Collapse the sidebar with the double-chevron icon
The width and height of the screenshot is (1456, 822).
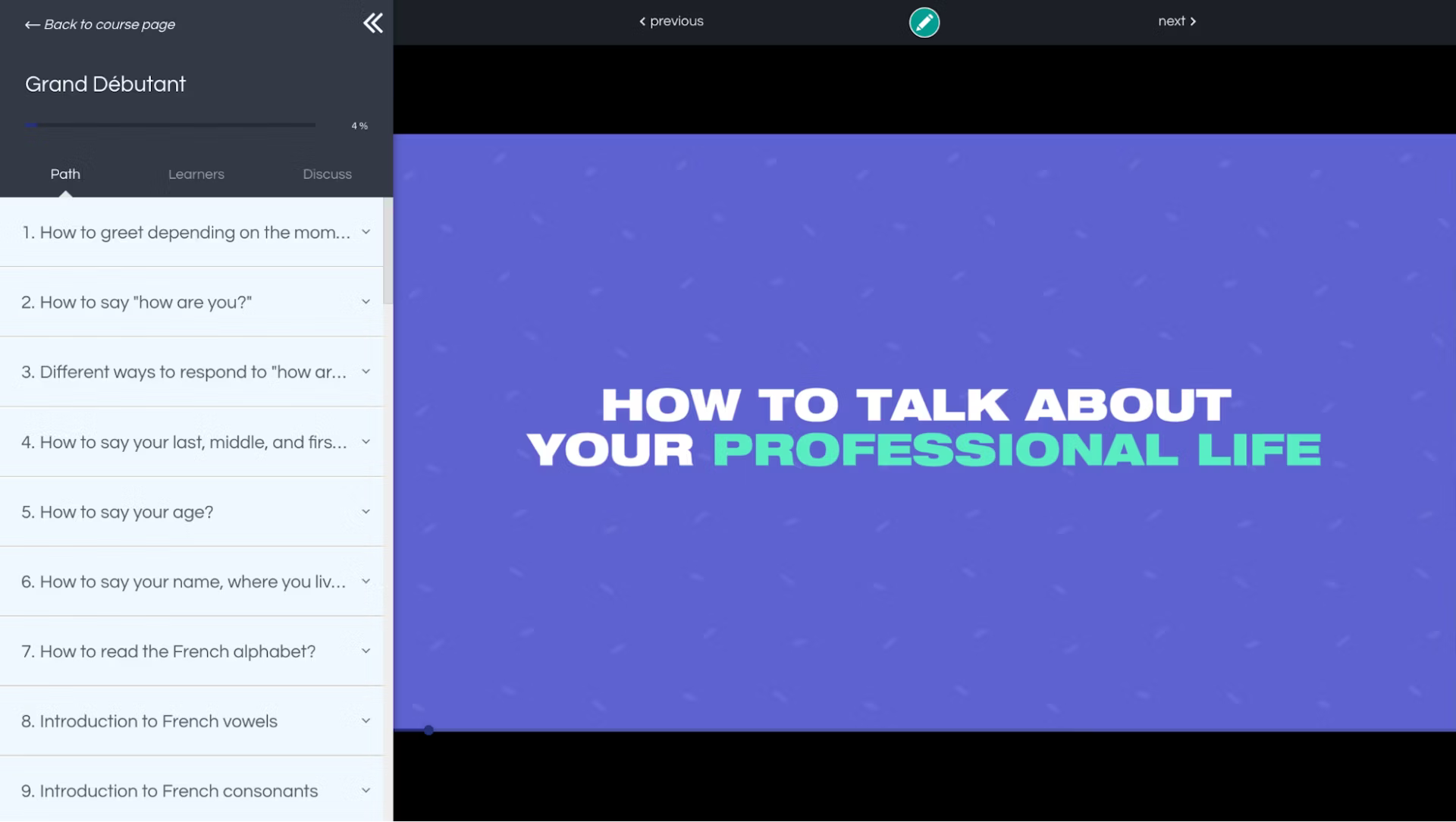coord(372,24)
